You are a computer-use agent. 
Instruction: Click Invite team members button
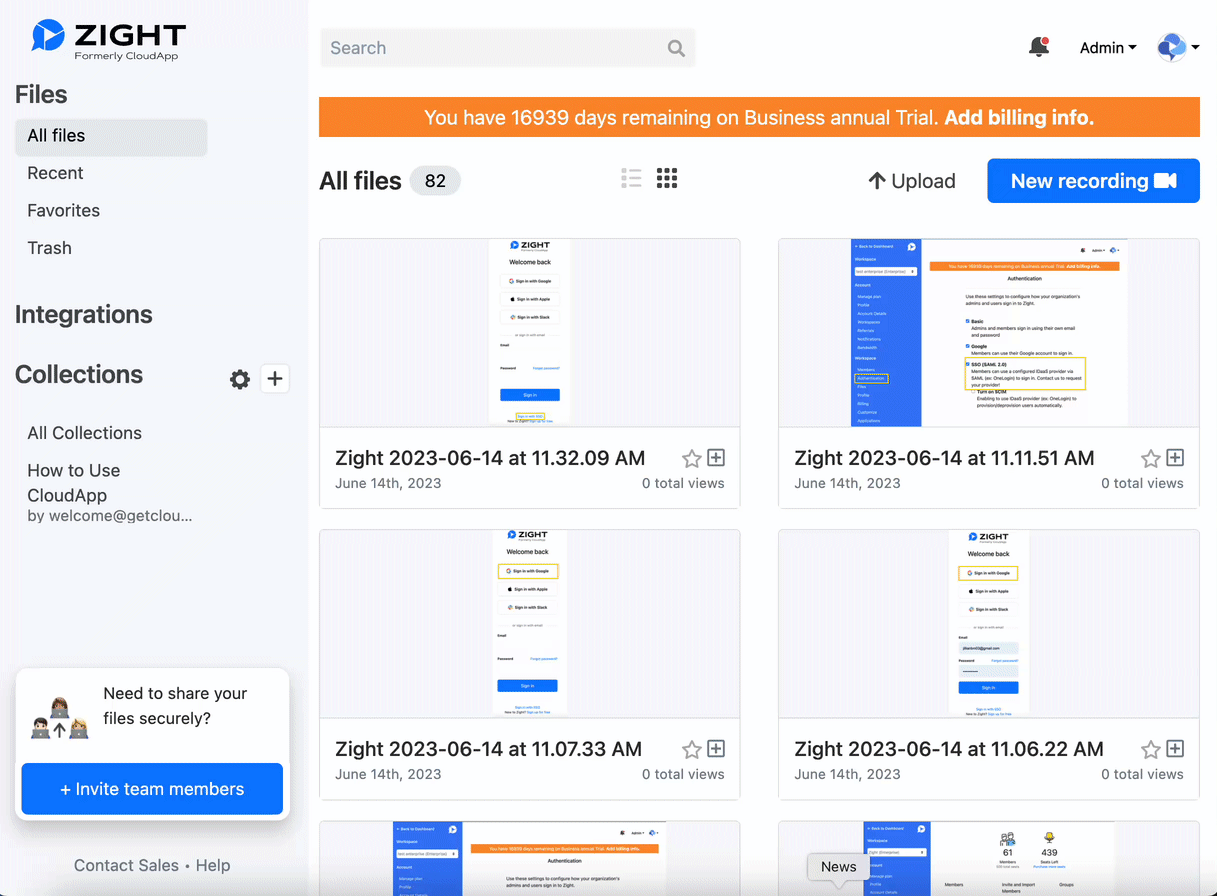(152, 789)
